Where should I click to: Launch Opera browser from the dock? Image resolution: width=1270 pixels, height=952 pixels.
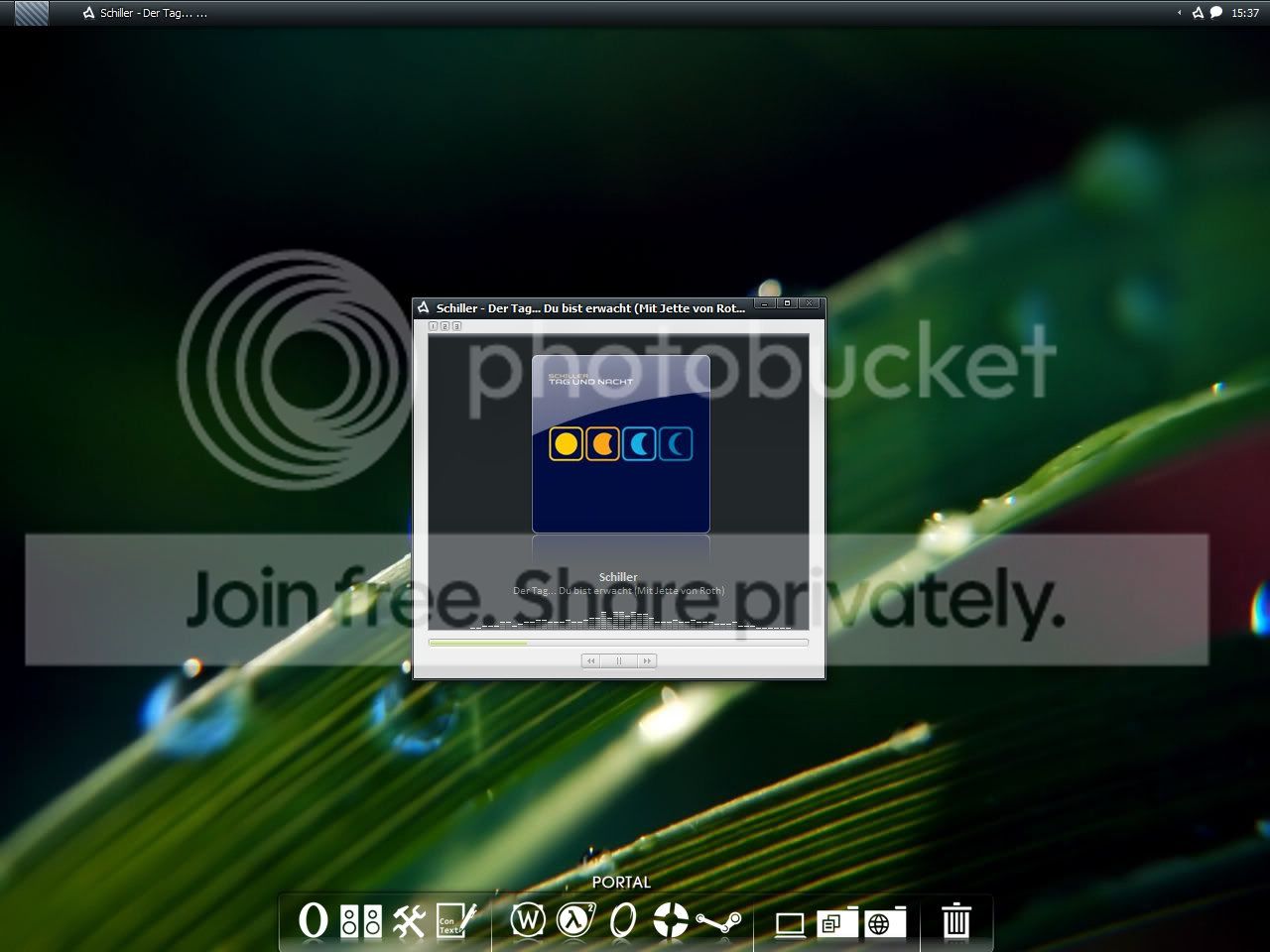[314, 920]
